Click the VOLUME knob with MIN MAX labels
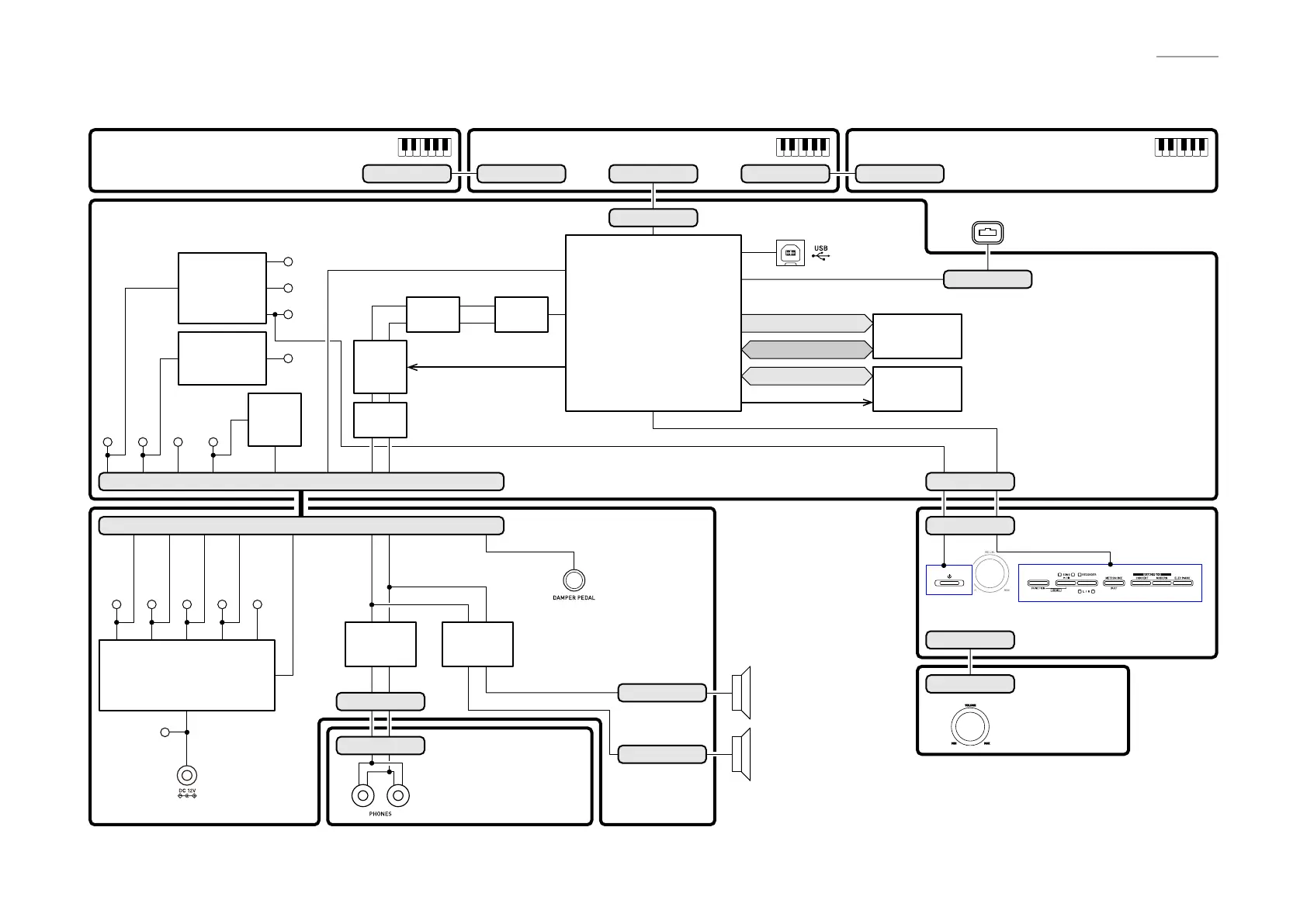Image resolution: width=1307 pixels, height=924 pixels. coord(970,726)
